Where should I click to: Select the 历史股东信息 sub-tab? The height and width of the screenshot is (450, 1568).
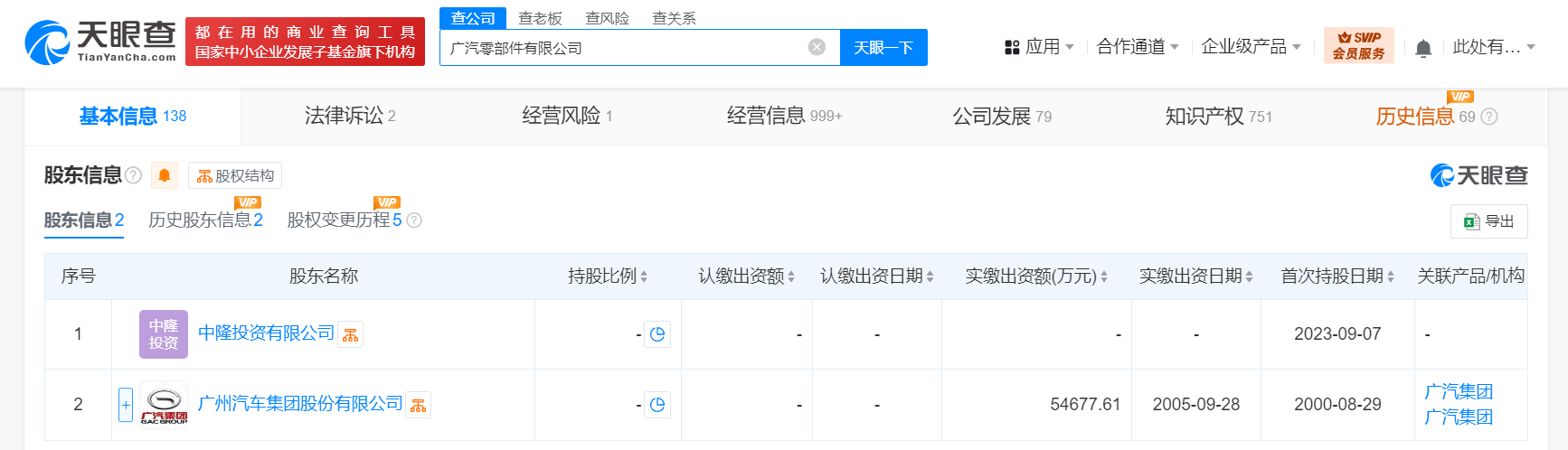click(205, 220)
